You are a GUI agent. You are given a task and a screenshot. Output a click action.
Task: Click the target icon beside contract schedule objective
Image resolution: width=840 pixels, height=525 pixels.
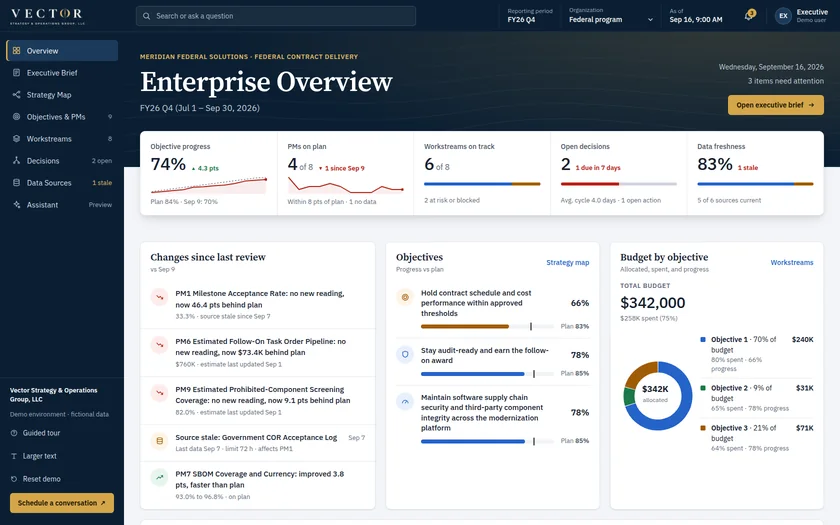coord(405,297)
